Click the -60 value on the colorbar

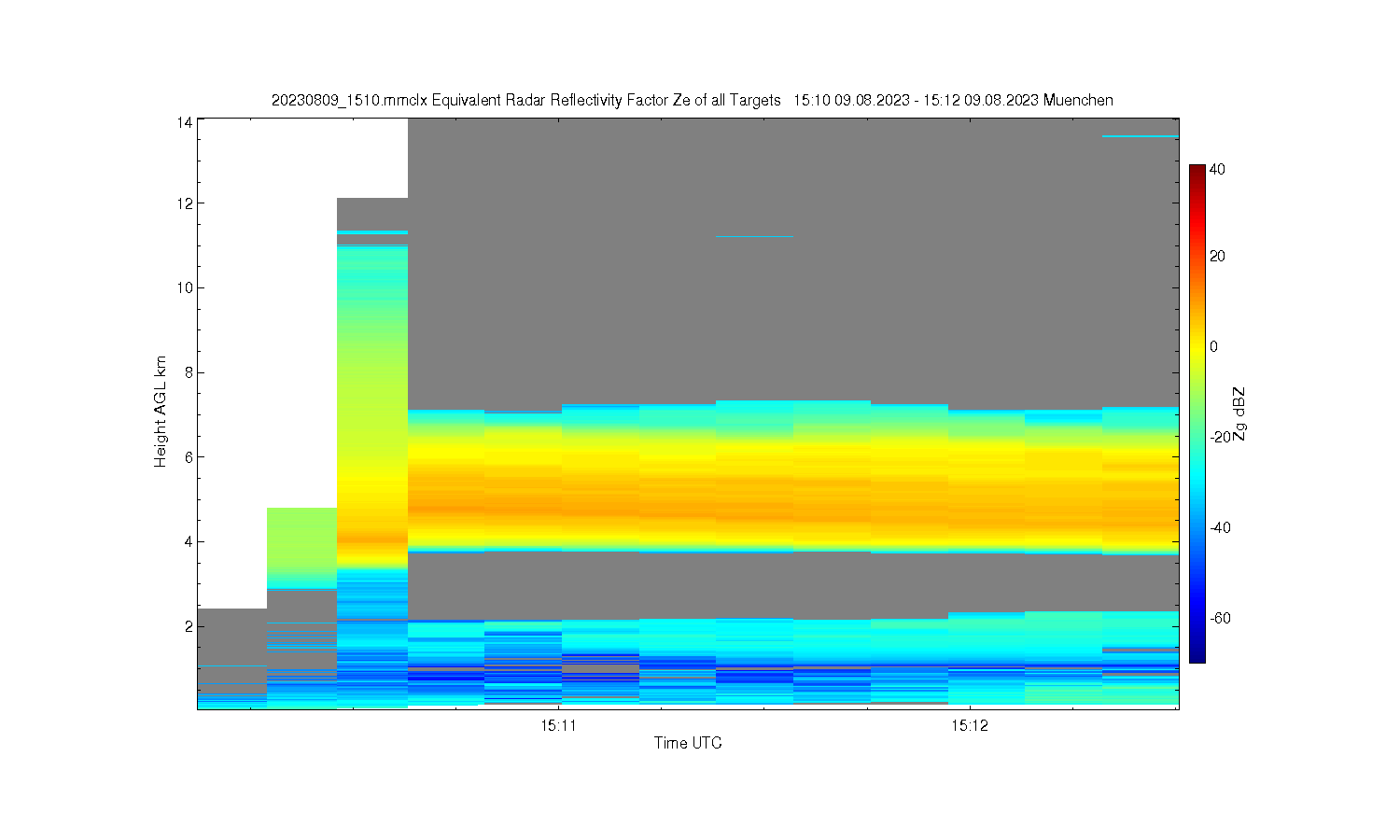[x=1220, y=618]
